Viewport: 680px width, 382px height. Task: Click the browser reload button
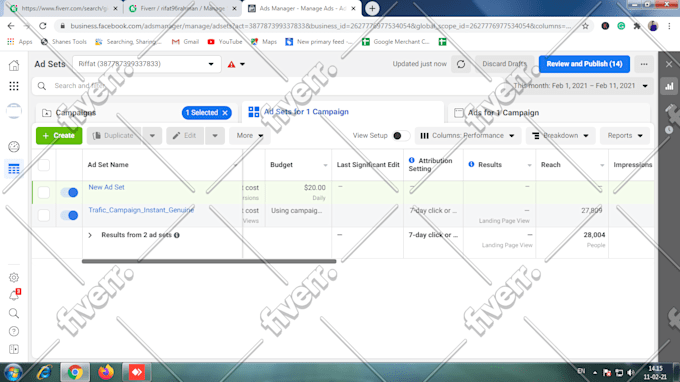click(x=42, y=26)
